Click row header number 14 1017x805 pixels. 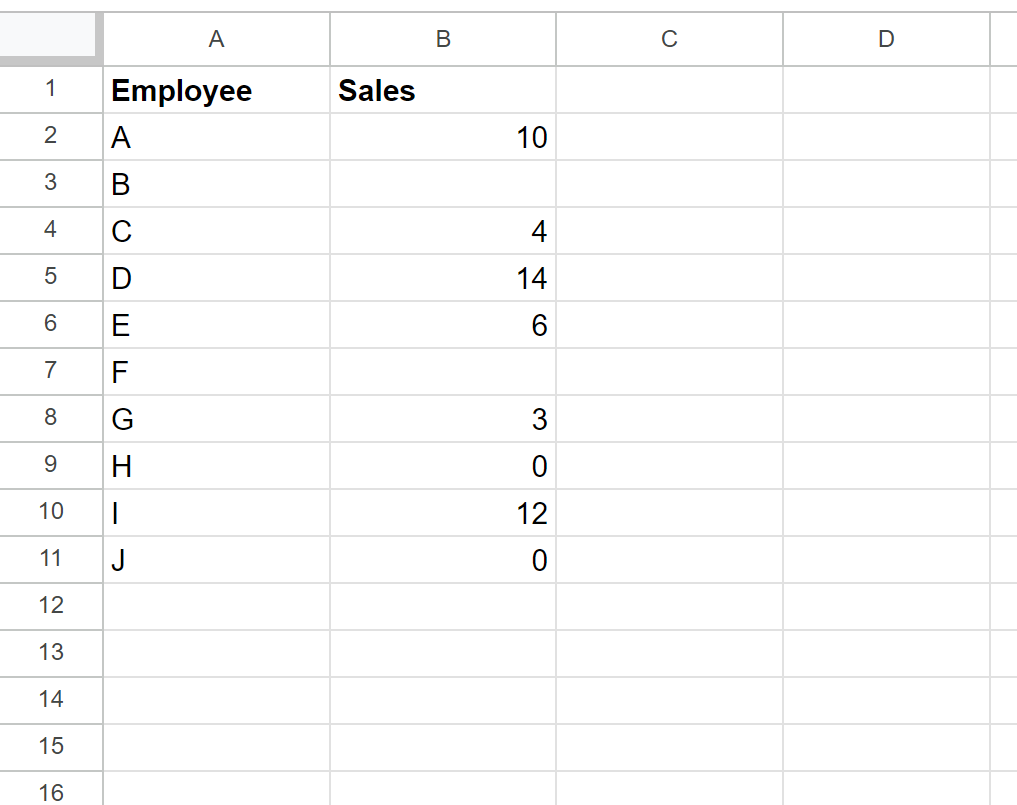(x=51, y=700)
